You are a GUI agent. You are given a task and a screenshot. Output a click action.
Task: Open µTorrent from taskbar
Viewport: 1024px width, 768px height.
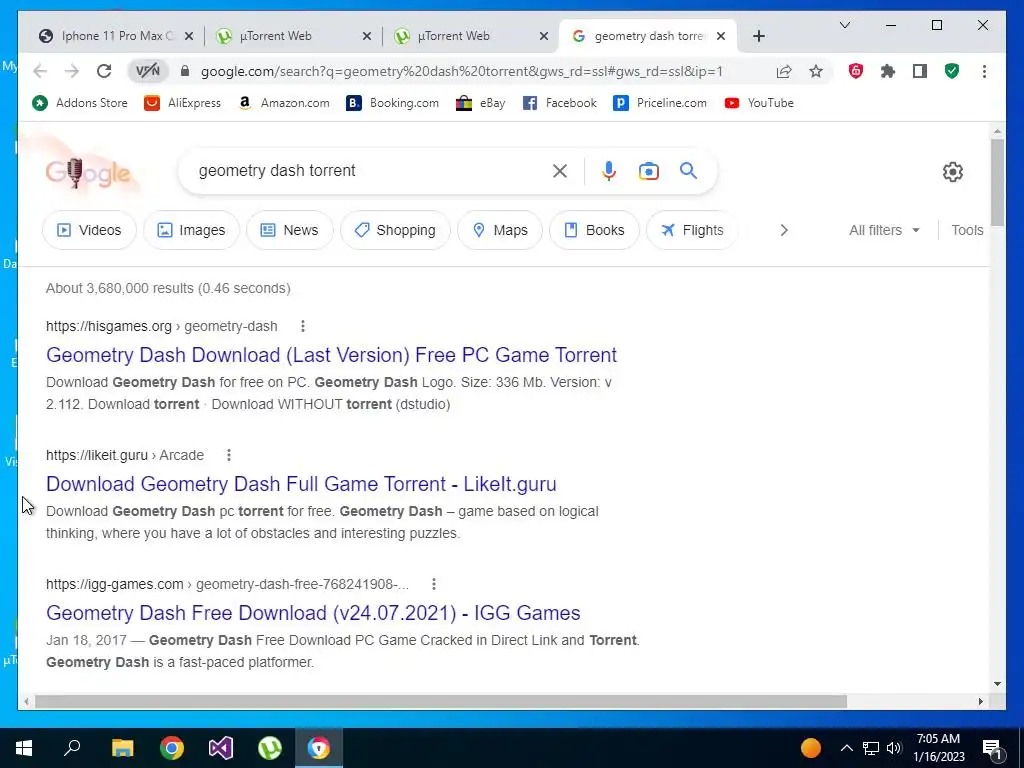click(270, 748)
